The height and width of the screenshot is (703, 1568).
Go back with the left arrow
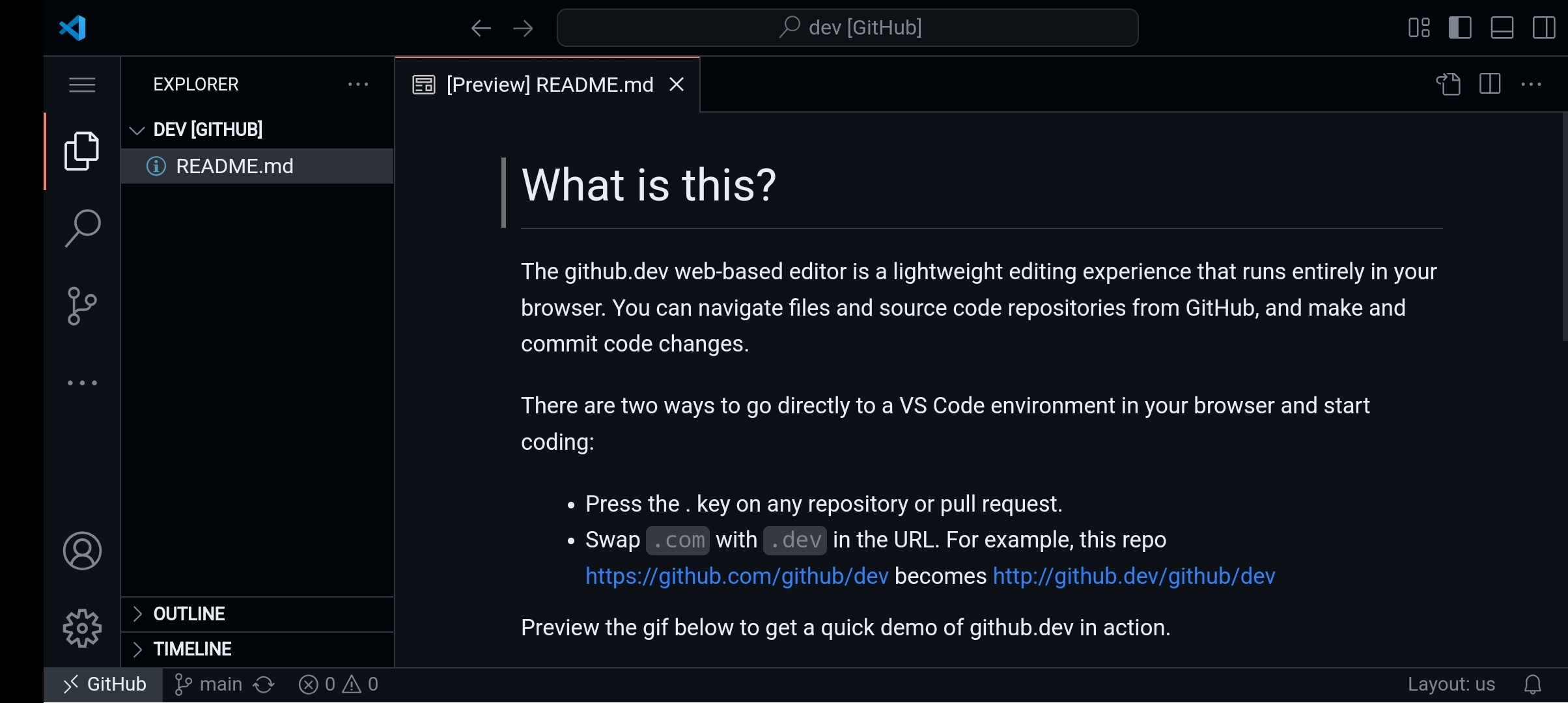pyautogui.click(x=481, y=28)
